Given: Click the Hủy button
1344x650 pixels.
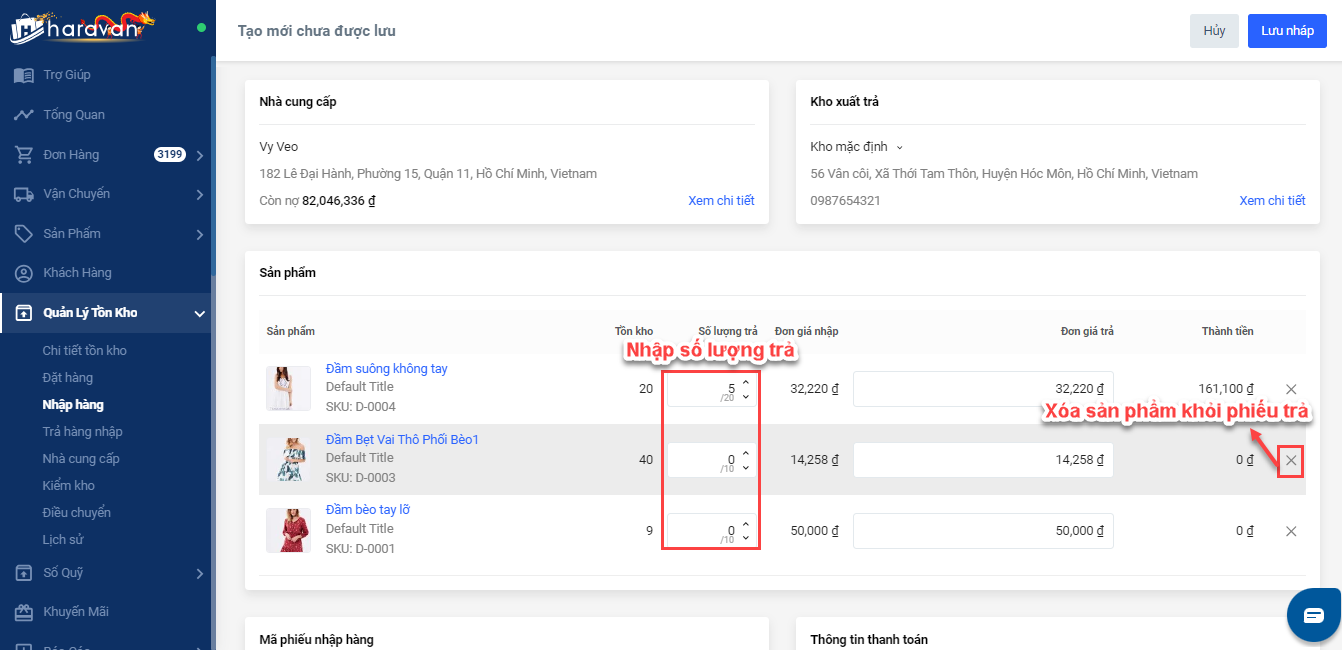Looking at the screenshot, I should pos(1214,31).
